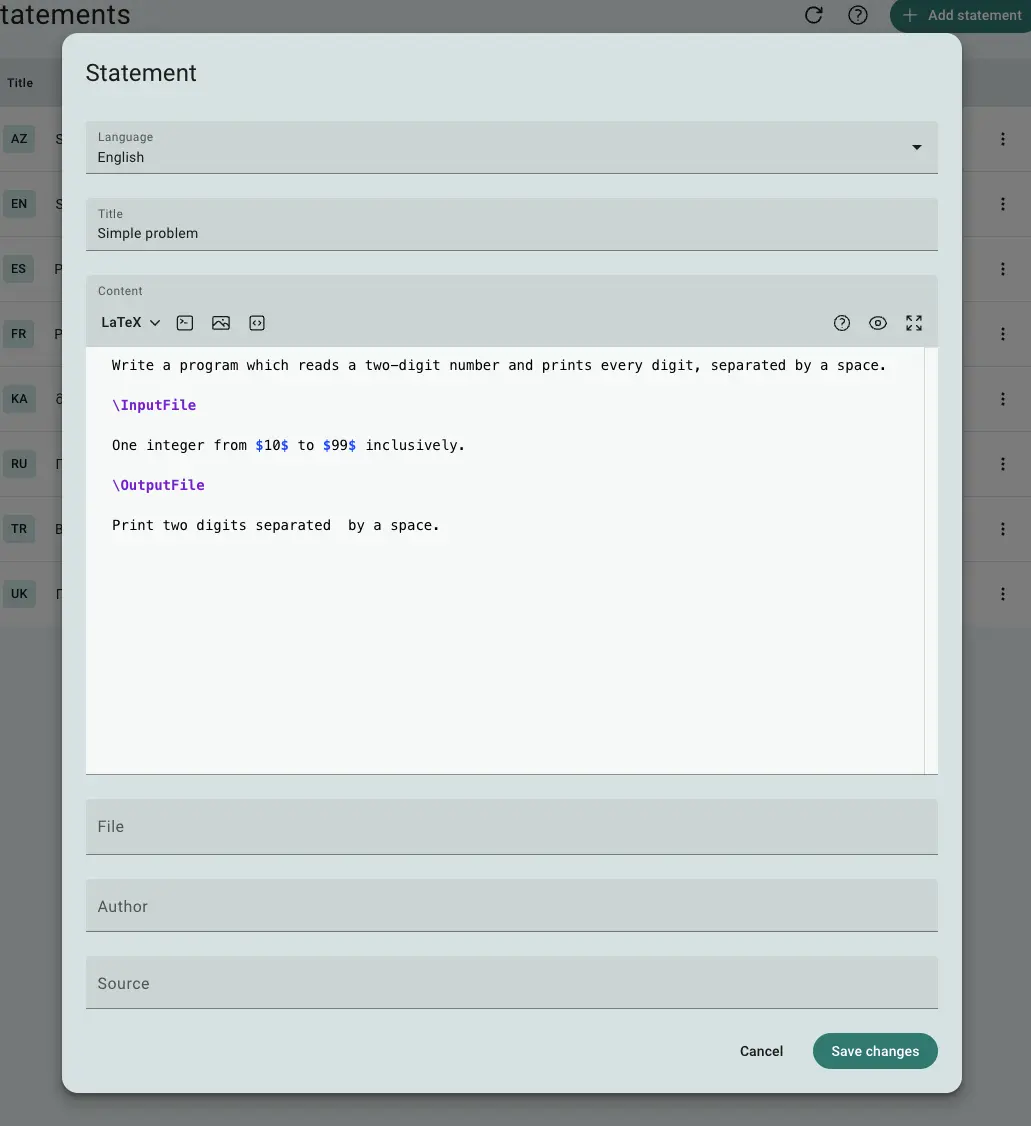Select the terminal snippet icon in editor toolbar

click(x=184, y=322)
